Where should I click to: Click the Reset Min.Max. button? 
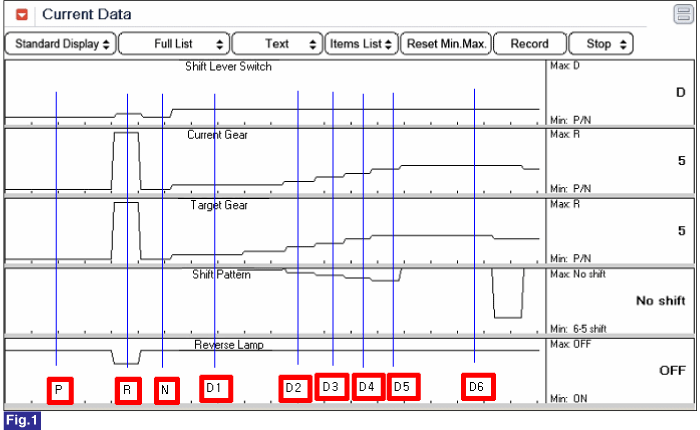click(x=446, y=44)
